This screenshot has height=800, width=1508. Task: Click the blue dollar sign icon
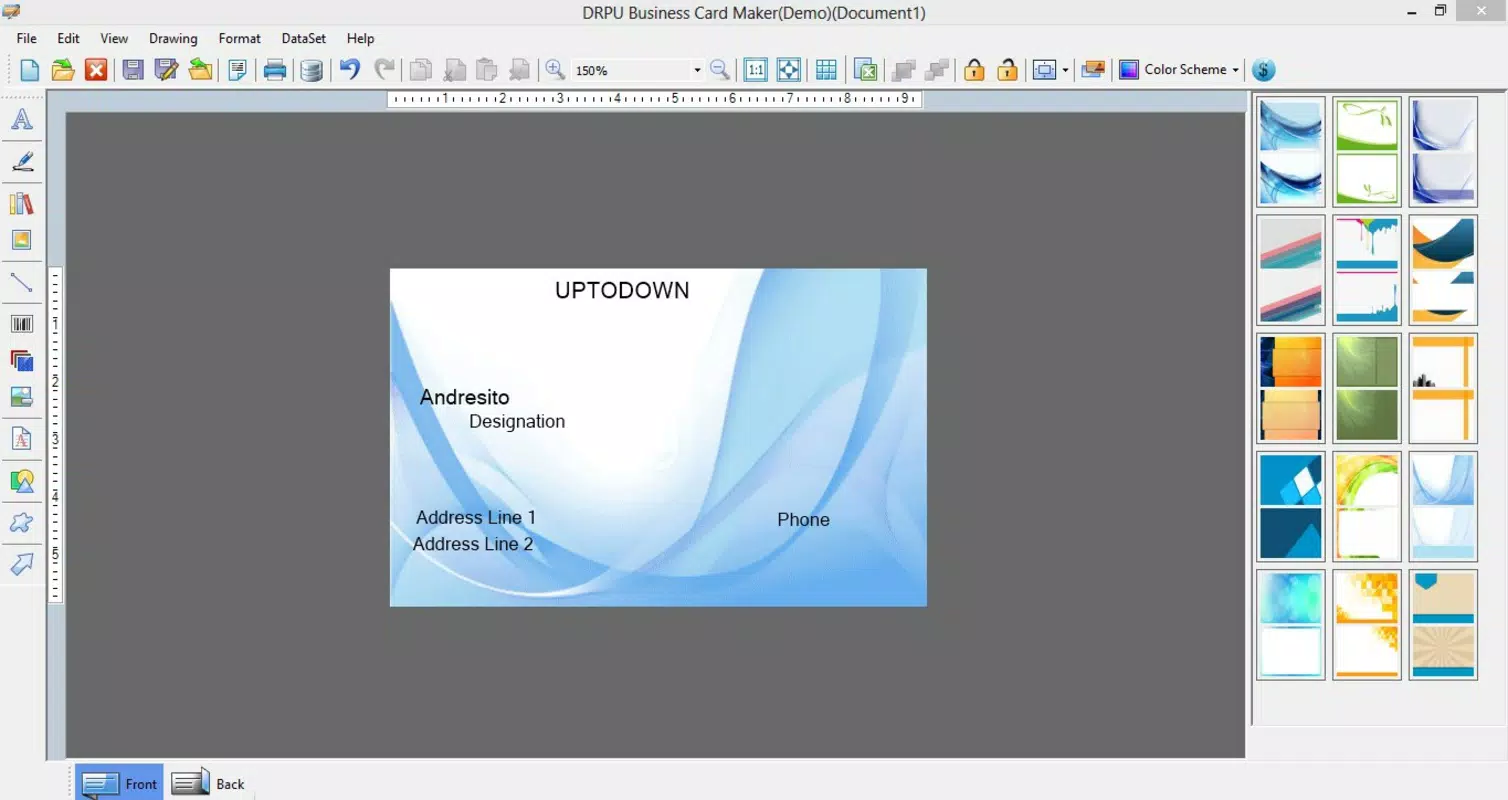[x=1264, y=70]
